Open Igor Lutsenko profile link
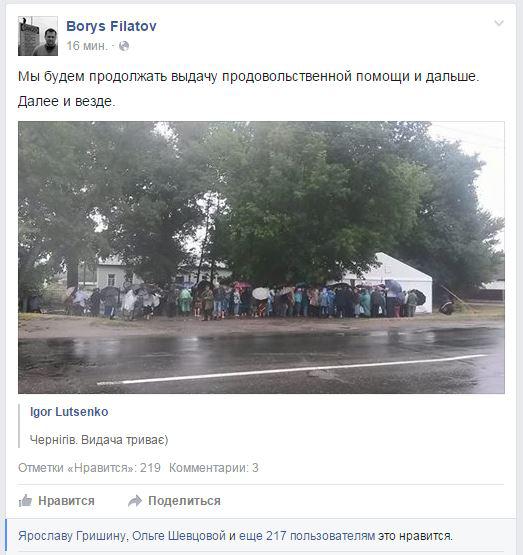Viewport: 523px width, 555px height. point(69,412)
